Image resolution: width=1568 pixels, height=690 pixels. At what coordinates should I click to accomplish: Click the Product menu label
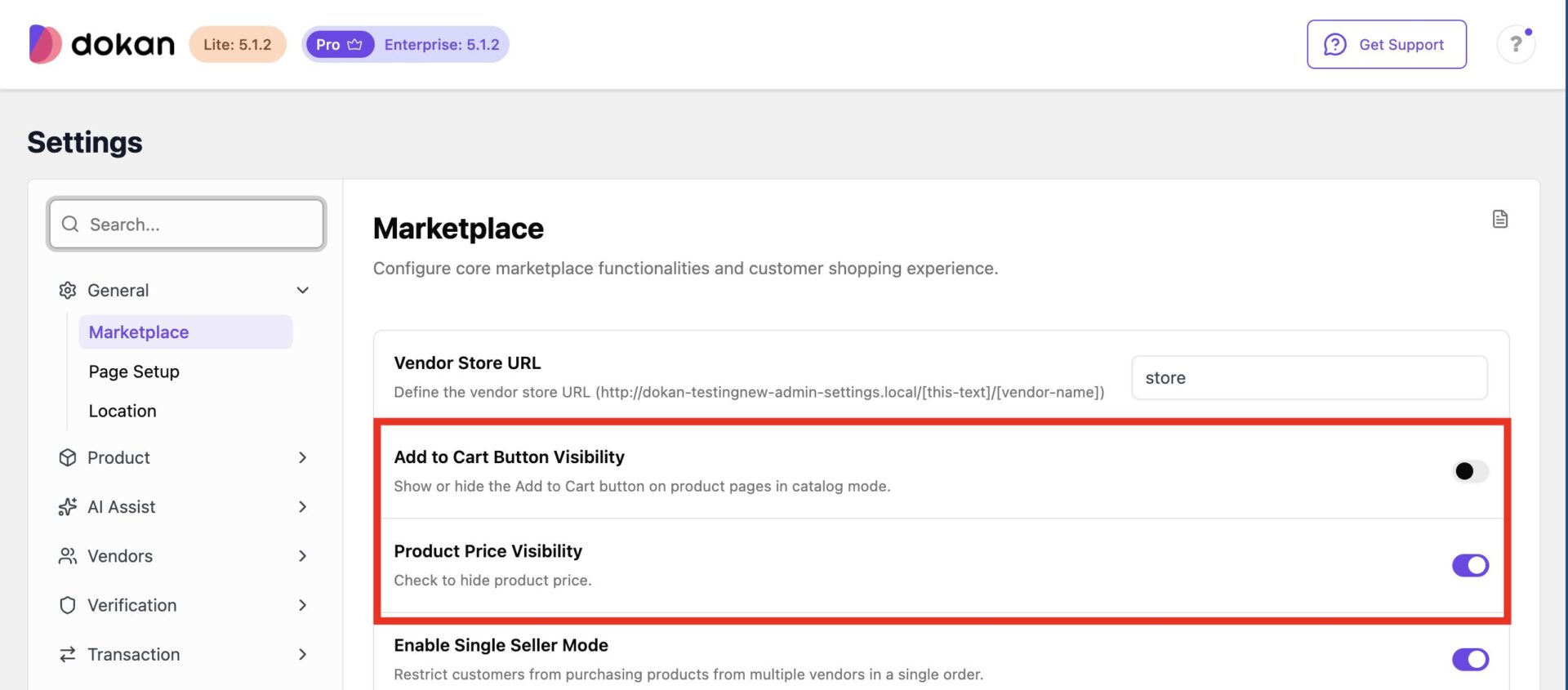[x=118, y=457]
